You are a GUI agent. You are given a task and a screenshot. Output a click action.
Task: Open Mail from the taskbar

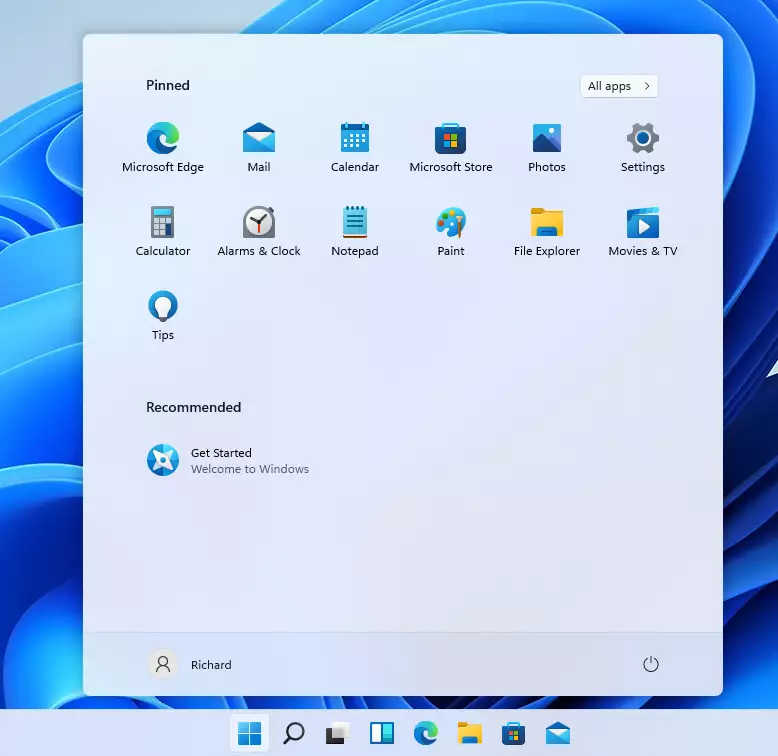pos(558,733)
